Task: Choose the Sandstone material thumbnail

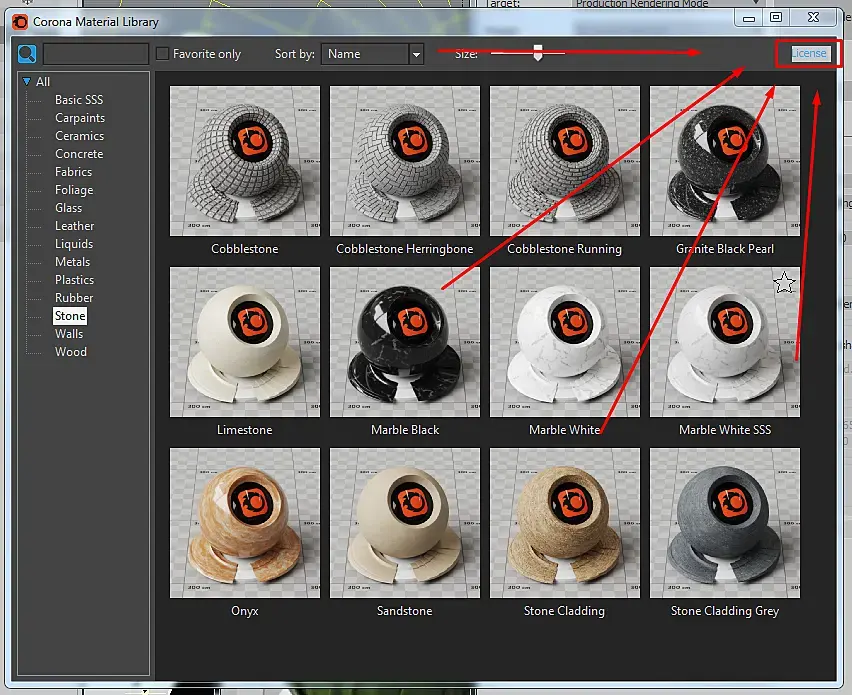Action: click(x=405, y=523)
